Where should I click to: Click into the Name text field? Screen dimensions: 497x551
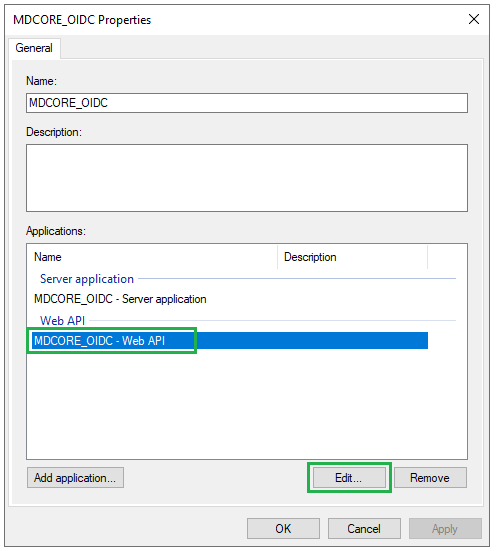(247, 103)
